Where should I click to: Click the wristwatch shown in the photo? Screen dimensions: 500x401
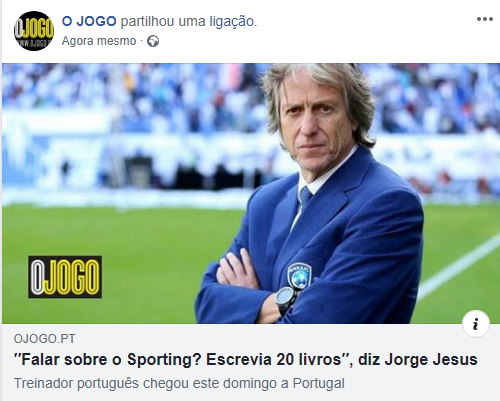[285, 299]
